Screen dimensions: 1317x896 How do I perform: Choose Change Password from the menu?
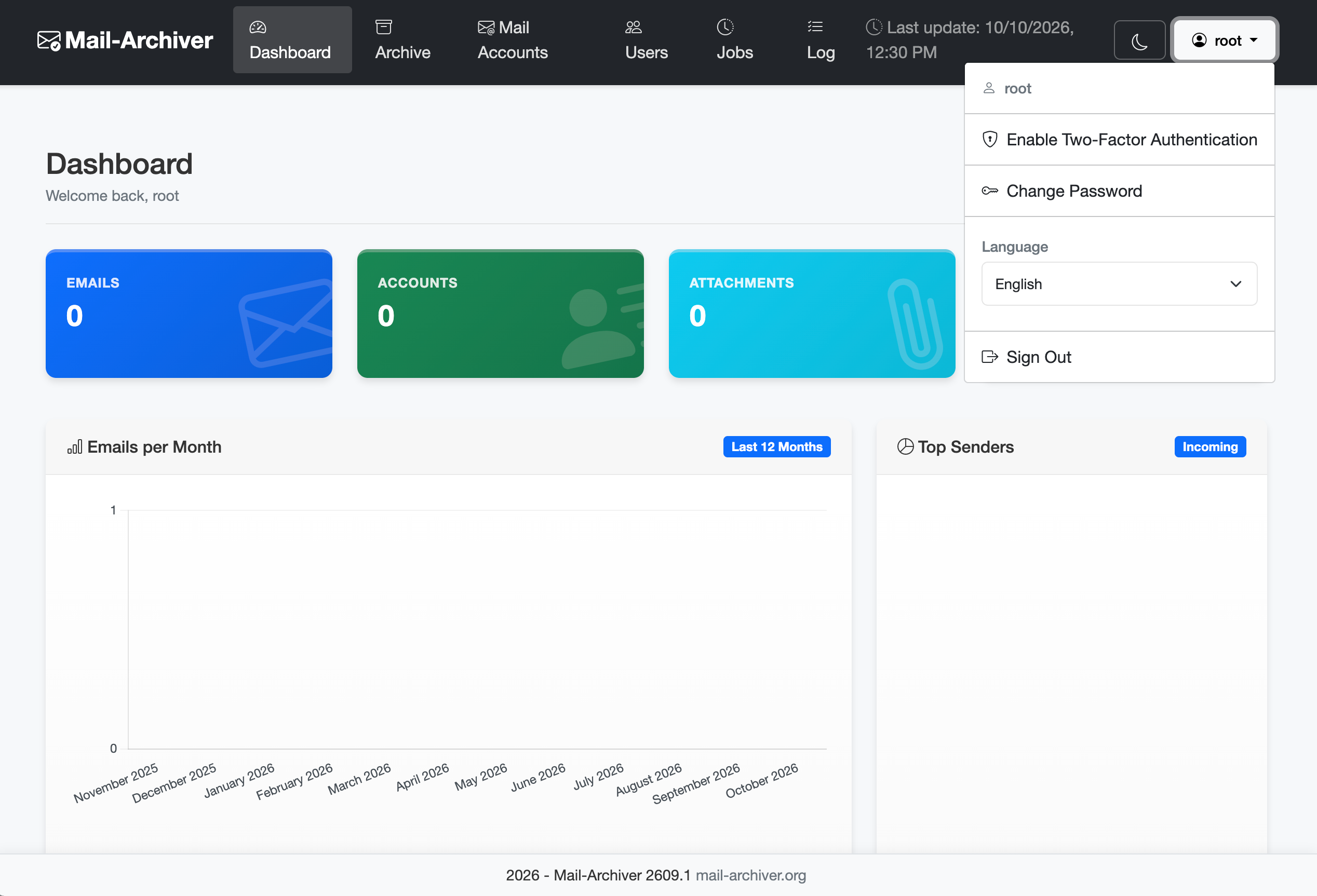point(1119,191)
